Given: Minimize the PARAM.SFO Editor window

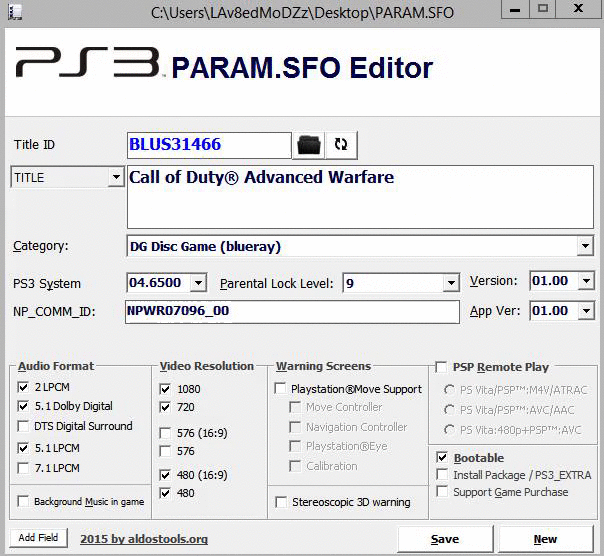Looking at the screenshot, I should (x=515, y=9).
